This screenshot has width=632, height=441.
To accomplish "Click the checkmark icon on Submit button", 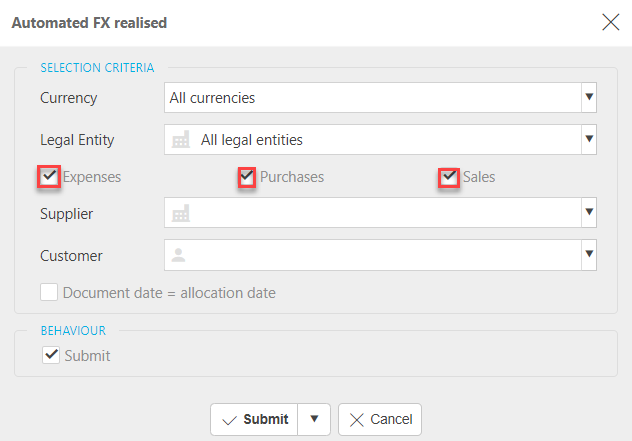I will pyautogui.click(x=229, y=419).
